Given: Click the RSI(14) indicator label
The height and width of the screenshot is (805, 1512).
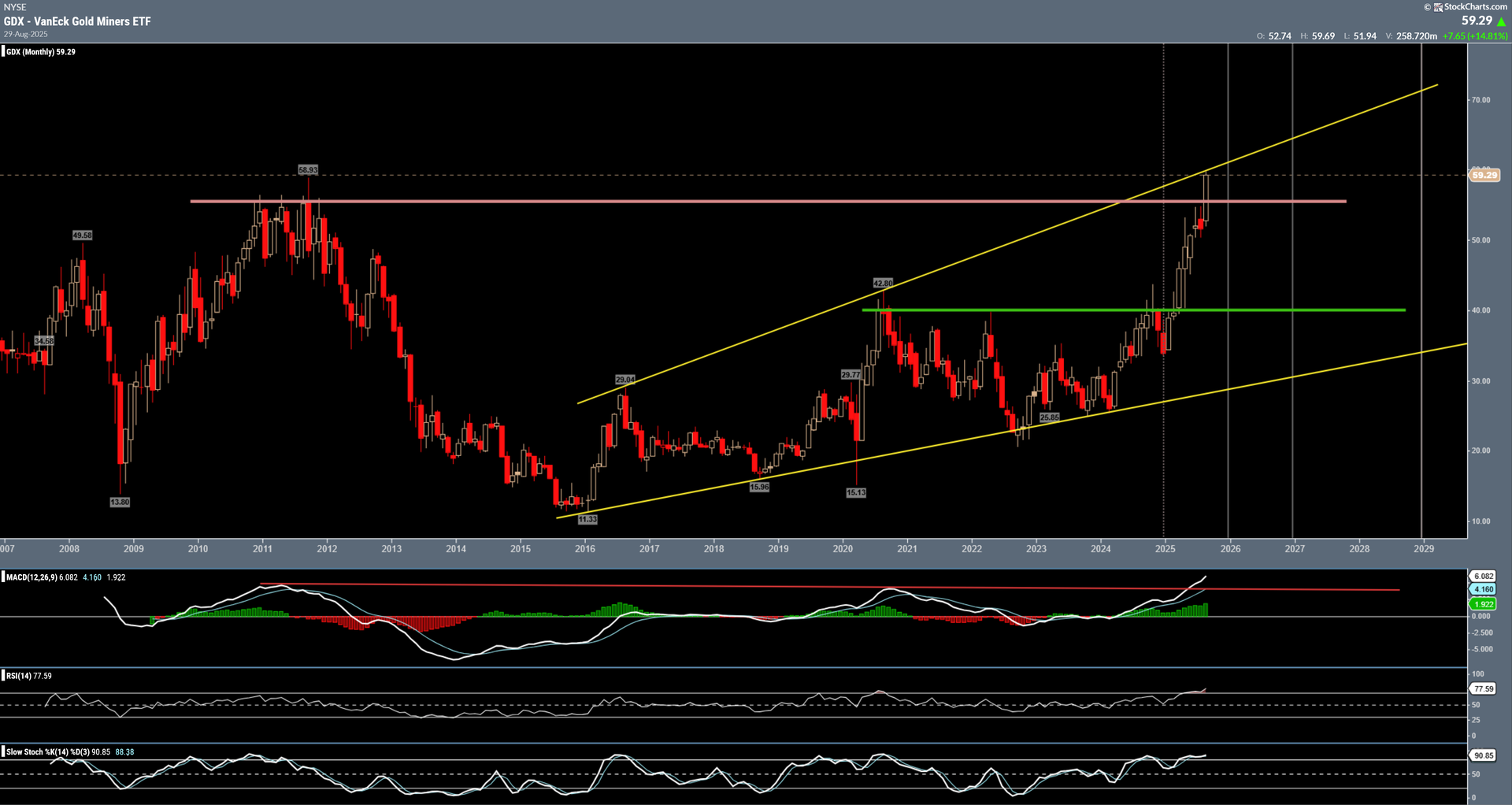Looking at the screenshot, I should coord(19,676).
